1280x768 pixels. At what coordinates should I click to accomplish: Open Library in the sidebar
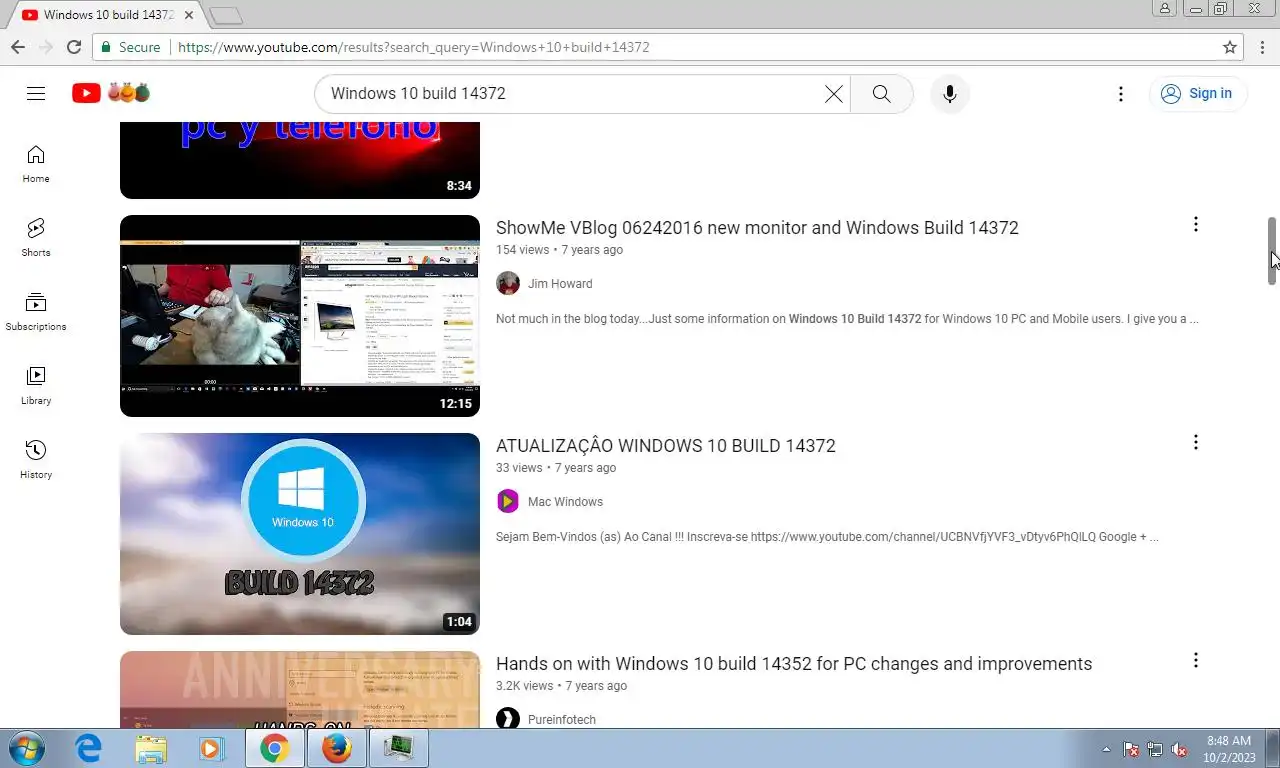(36, 385)
